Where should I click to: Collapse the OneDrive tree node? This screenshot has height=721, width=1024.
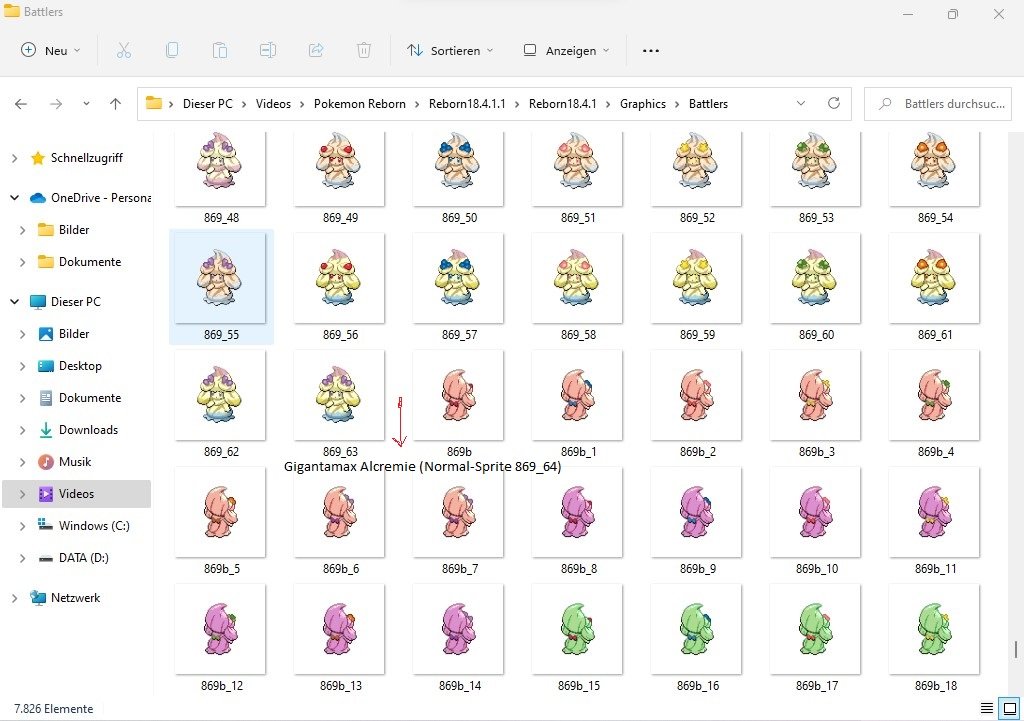tap(14, 198)
